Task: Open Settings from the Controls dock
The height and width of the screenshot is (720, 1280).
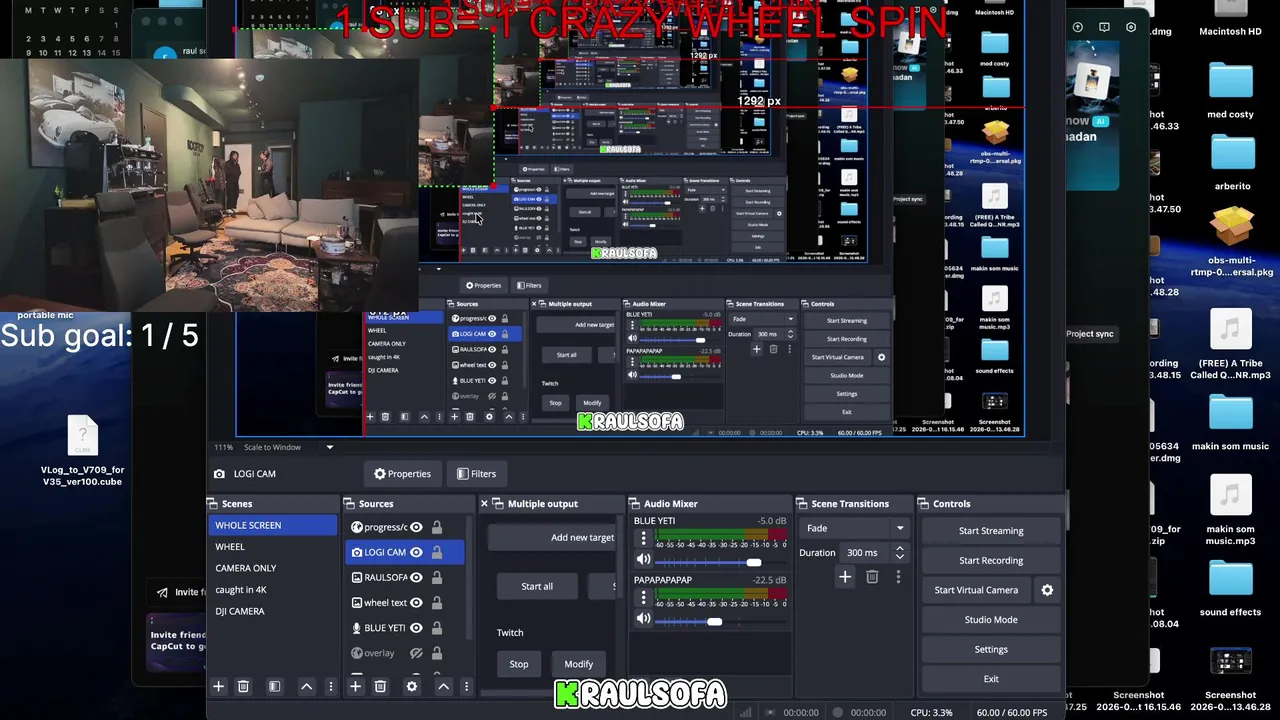Action: click(991, 649)
